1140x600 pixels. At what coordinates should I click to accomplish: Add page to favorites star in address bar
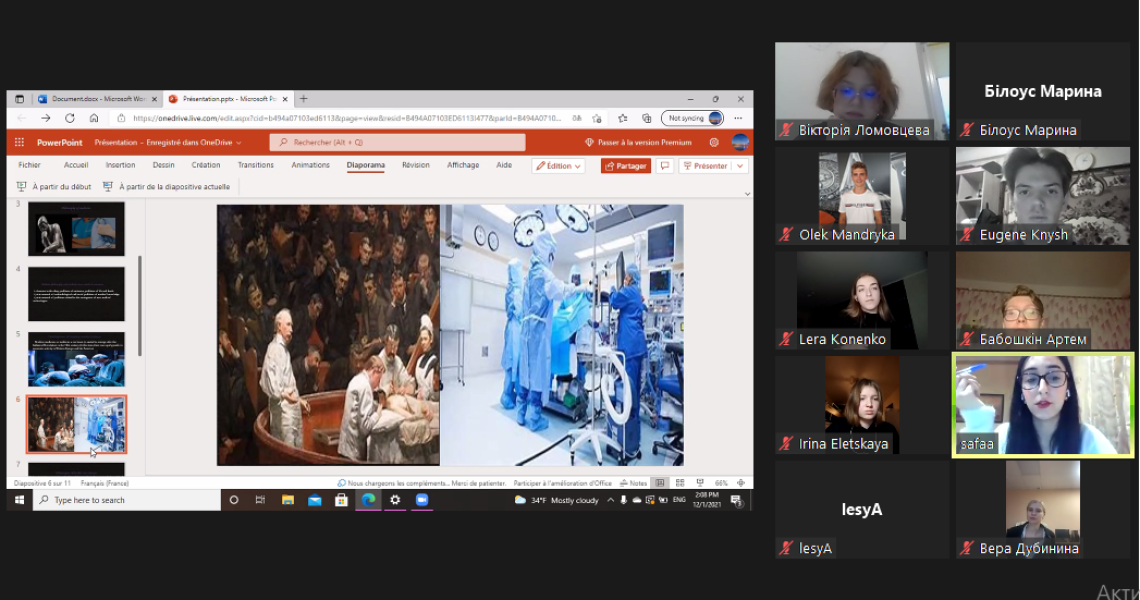[597, 118]
